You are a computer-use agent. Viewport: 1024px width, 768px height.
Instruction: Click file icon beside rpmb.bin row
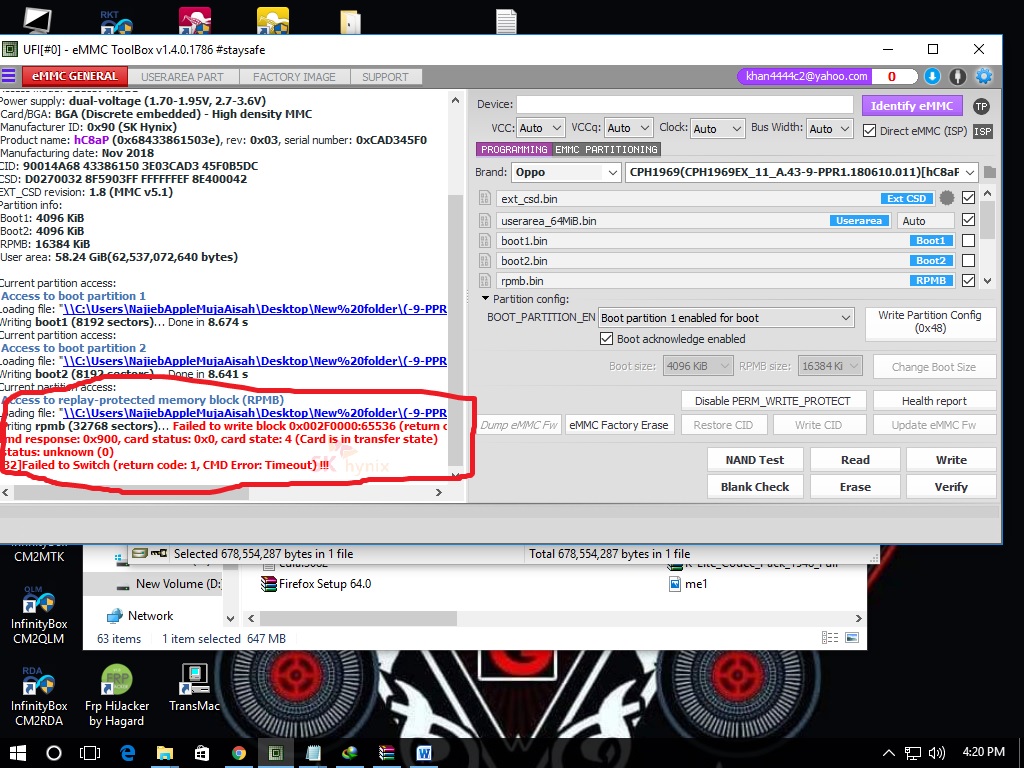pyautogui.click(x=485, y=281)
